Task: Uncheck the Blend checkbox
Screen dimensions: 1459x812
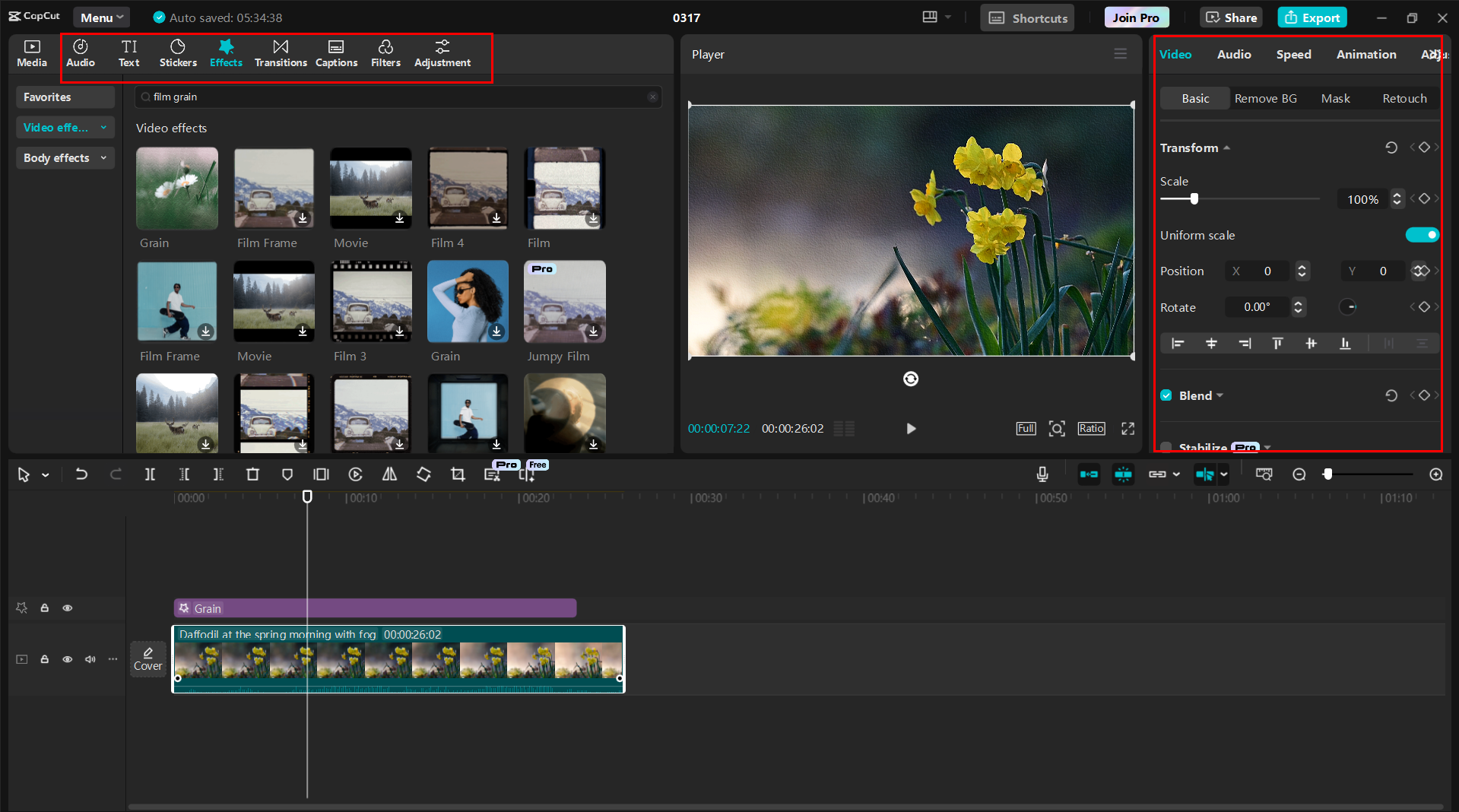Action: pos(1166,395)
